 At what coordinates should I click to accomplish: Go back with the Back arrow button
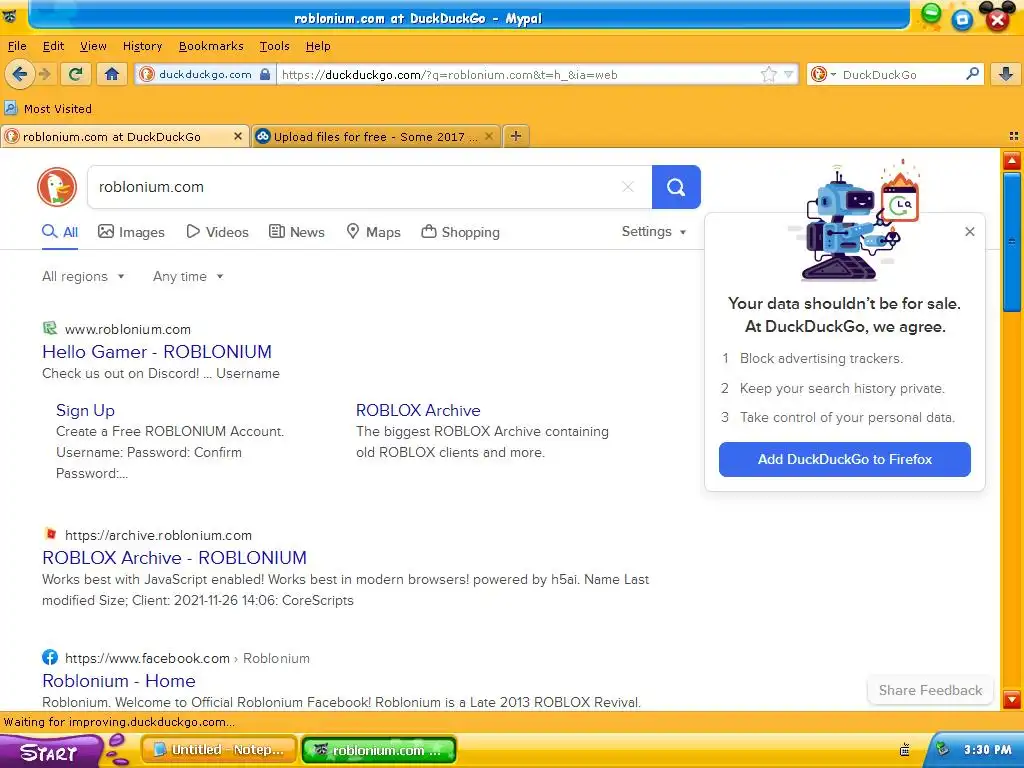[19, 74]
